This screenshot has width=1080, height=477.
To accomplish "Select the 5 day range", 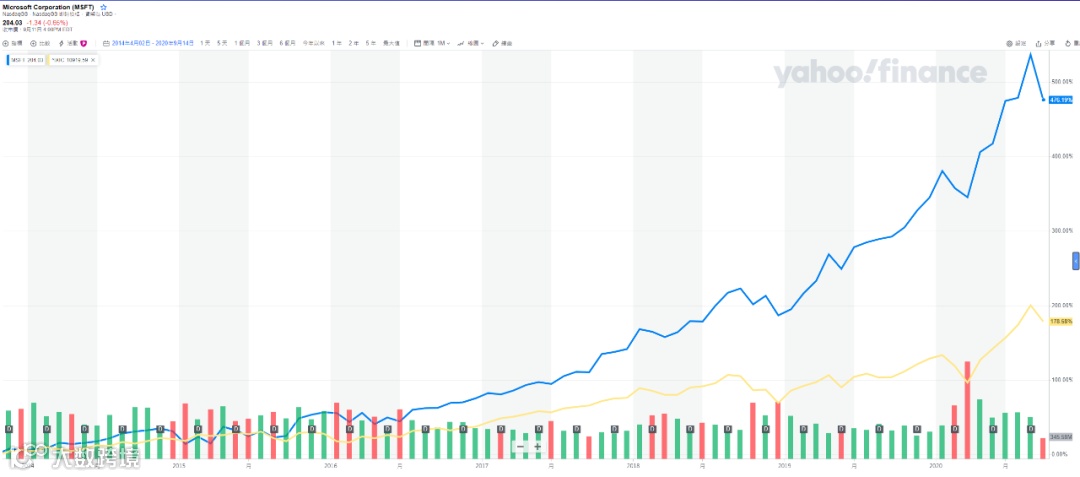I will point(222,43).
